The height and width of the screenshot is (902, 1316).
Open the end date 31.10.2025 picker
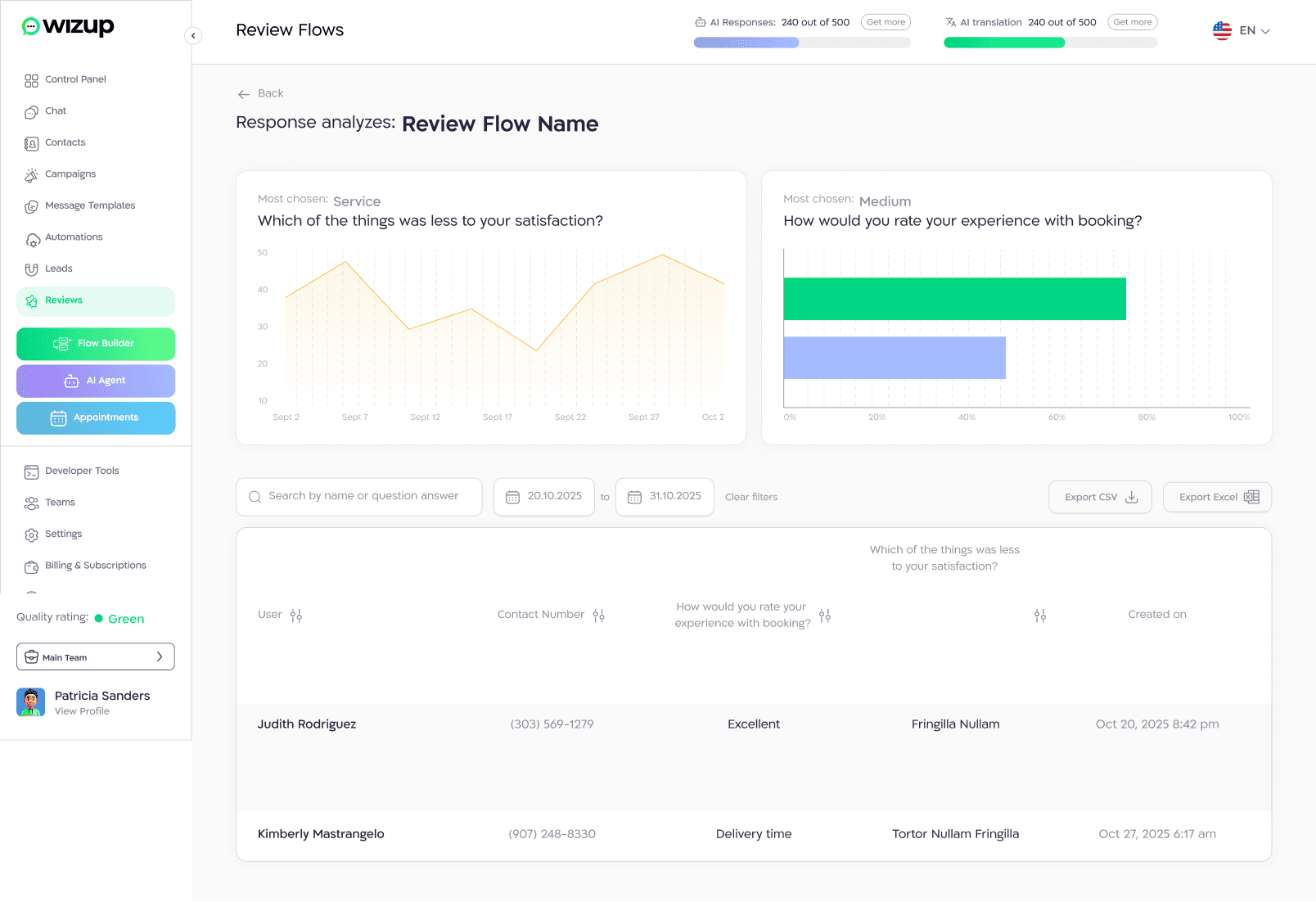click(665, 497)
